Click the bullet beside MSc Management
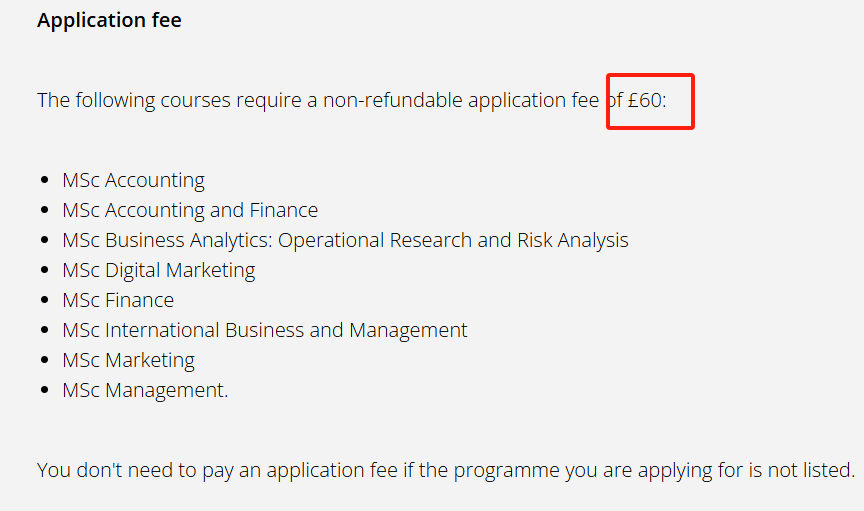This screenshot has height=511, width=864. pyautogui.click(x=44, y=391)
